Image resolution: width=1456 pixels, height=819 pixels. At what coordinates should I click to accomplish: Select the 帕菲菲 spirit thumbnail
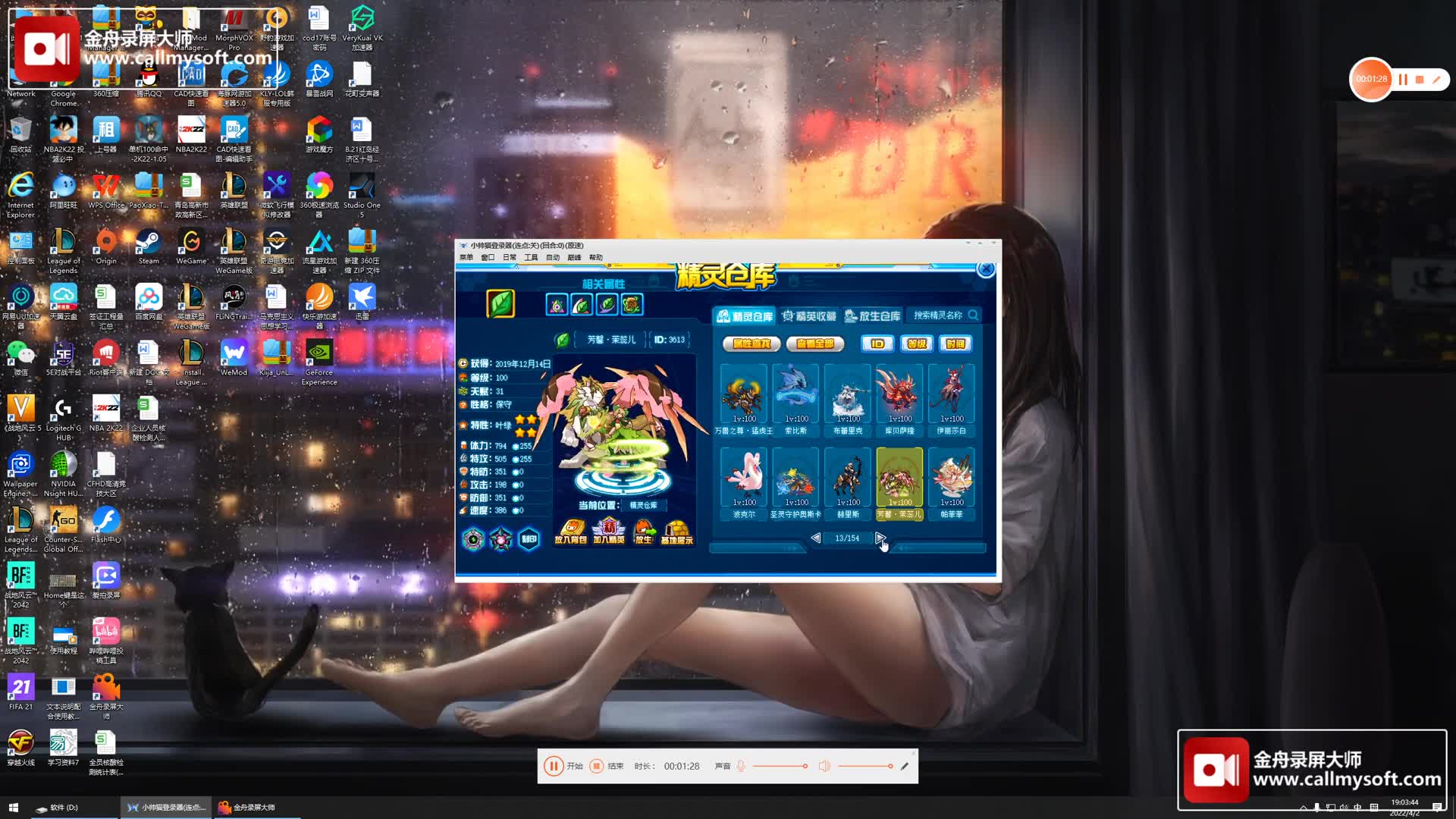point(952,478)
